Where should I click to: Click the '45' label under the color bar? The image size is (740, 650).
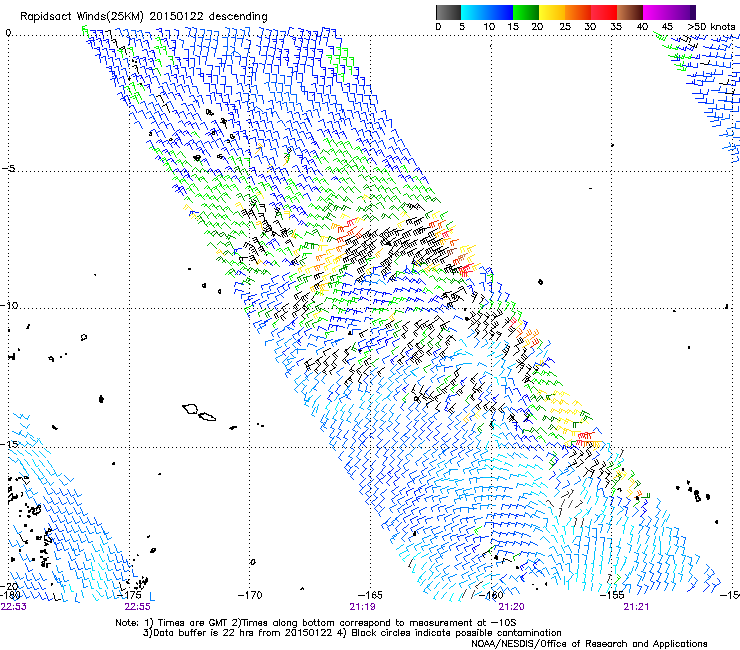coord(667,27)
